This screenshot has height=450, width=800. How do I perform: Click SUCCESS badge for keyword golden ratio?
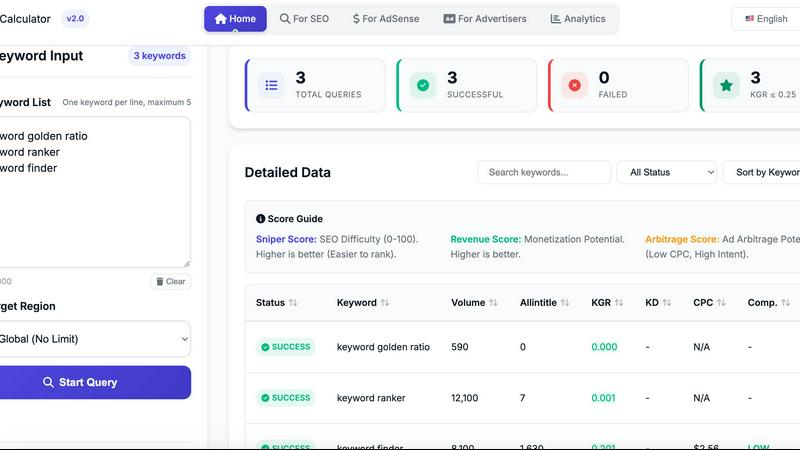(286, 347)
